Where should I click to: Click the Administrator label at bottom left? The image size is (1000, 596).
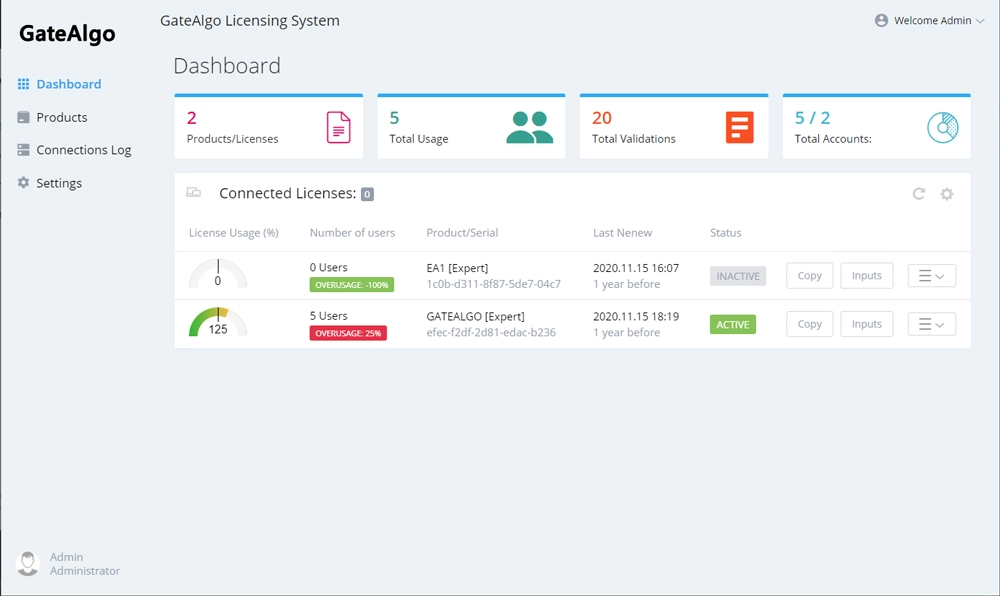[x=85, y=571]
